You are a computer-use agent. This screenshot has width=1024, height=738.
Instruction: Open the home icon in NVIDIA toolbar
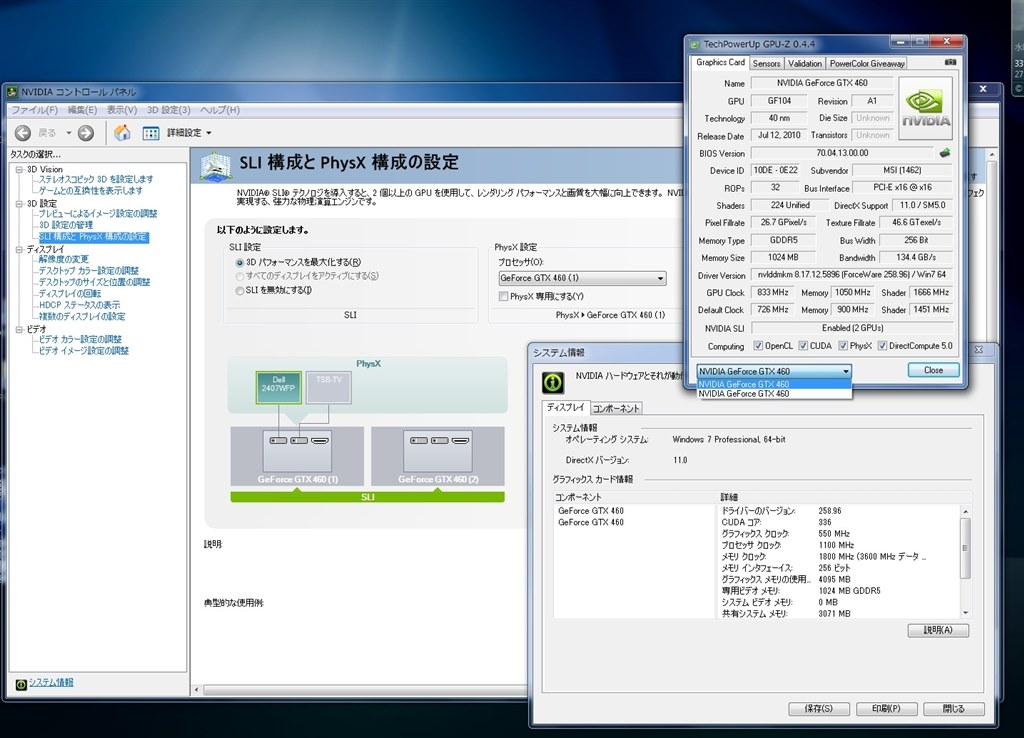122,133
